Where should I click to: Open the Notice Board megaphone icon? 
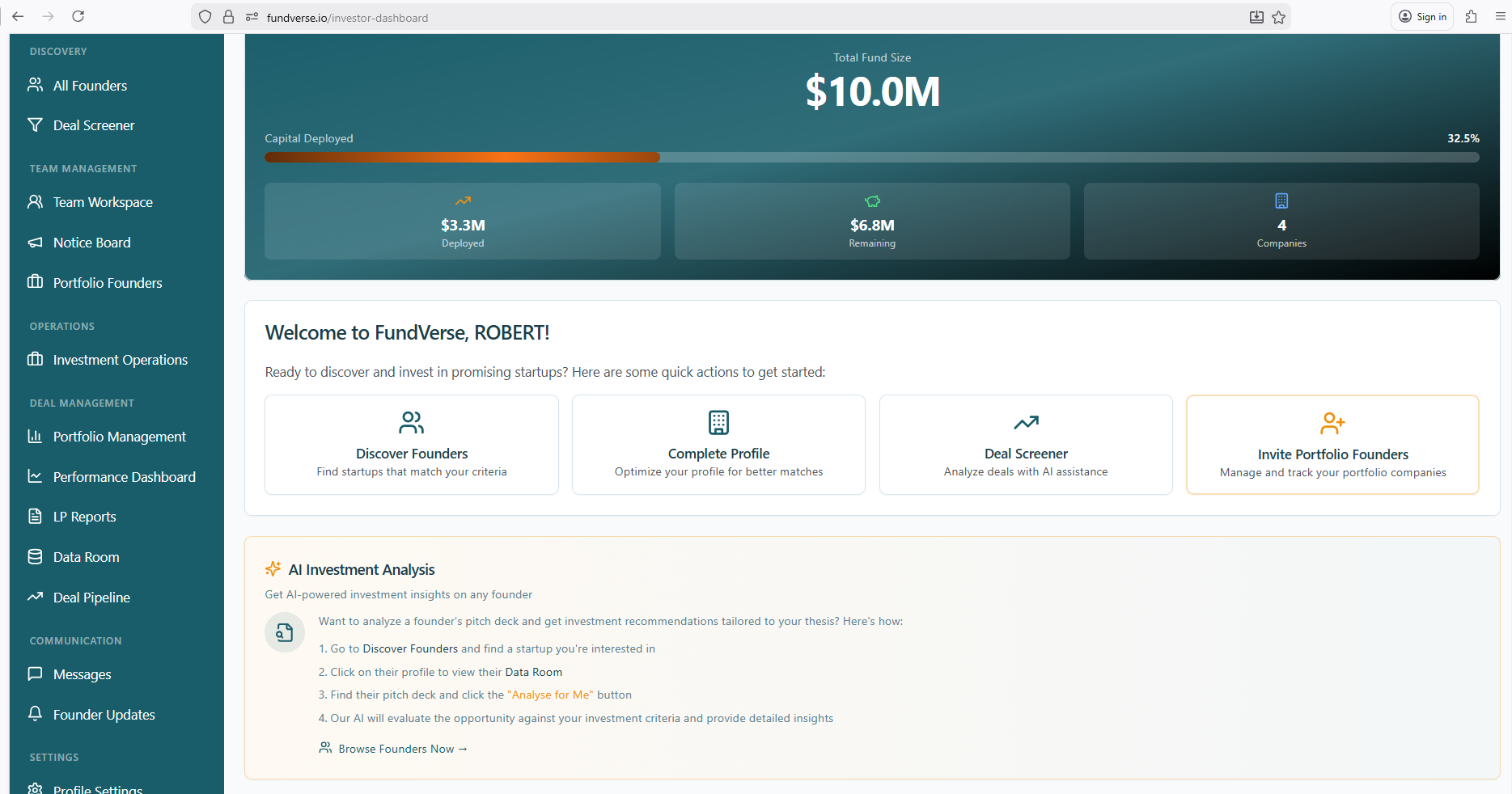[36, 242]
